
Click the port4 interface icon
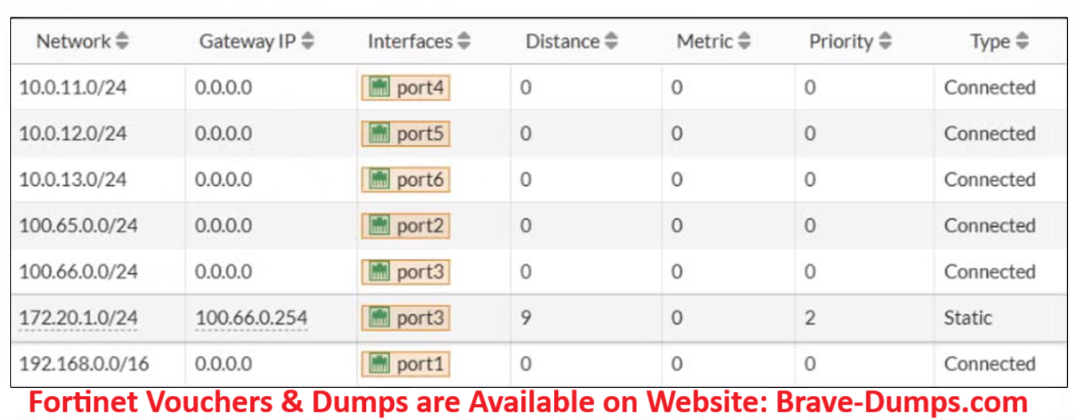click(379, 88)
